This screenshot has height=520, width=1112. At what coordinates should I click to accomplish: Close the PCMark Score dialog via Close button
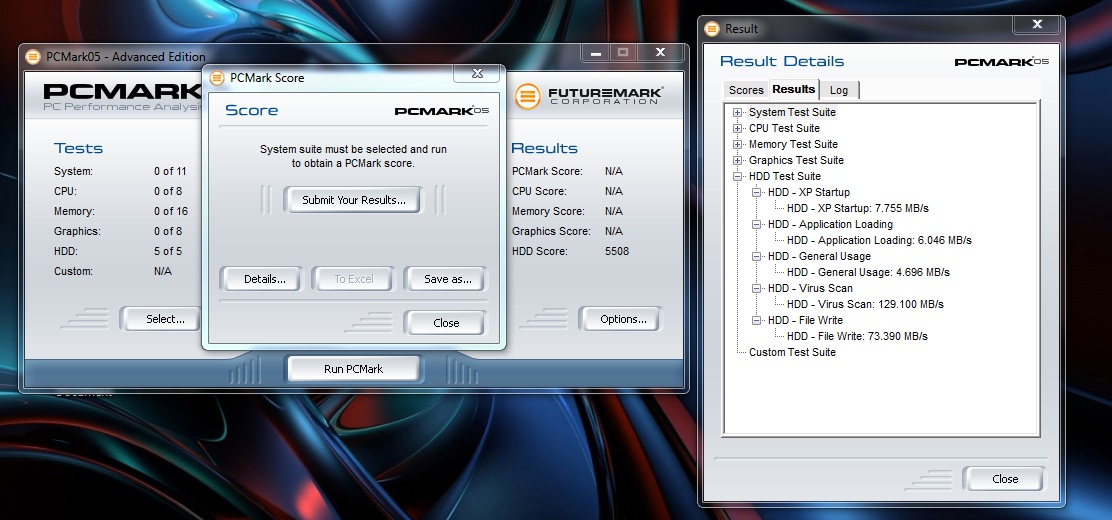(x=446, y=323)
